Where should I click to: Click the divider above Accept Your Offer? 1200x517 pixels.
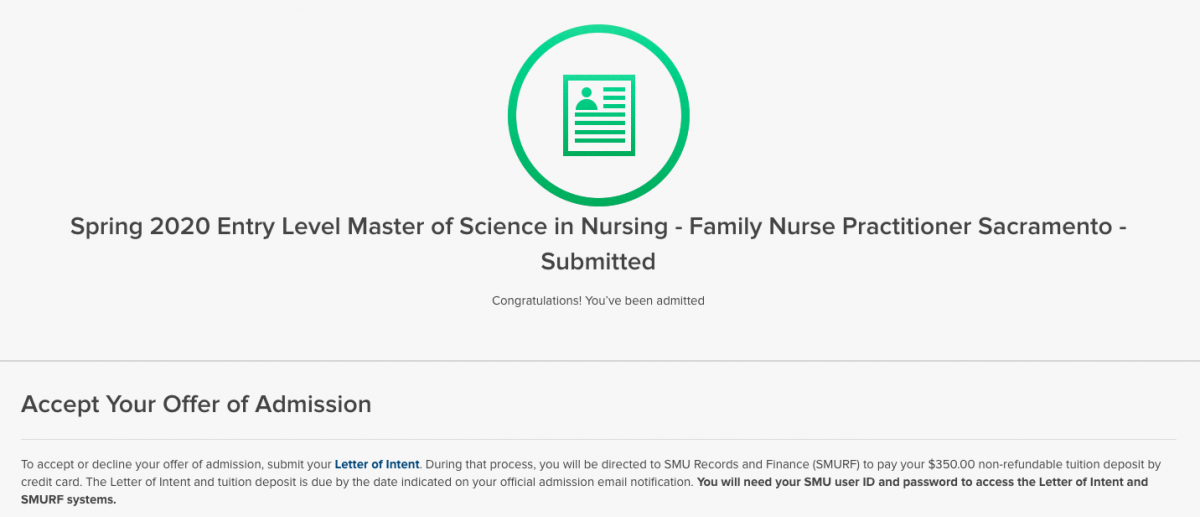(600, 360)
